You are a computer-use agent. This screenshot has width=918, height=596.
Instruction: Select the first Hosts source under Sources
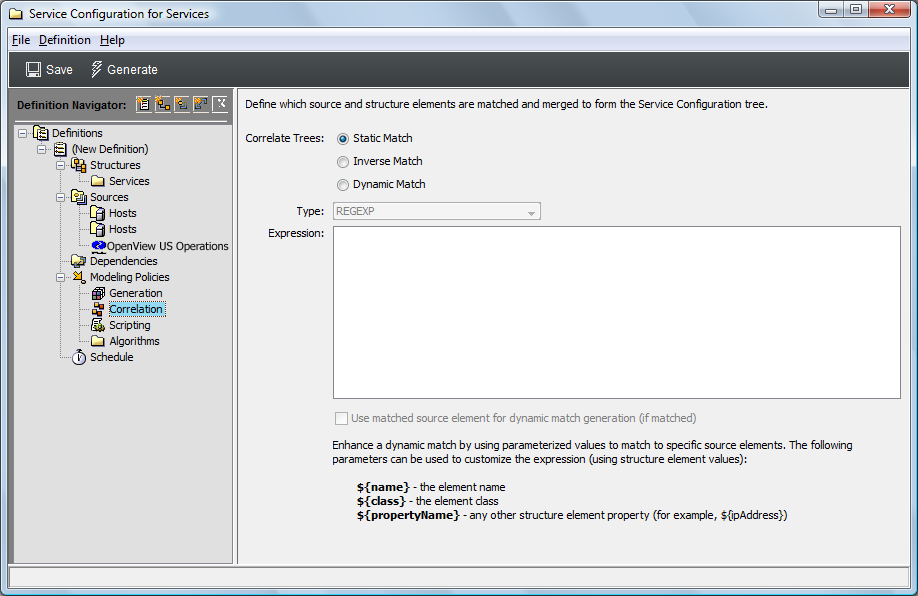point(122,213)
